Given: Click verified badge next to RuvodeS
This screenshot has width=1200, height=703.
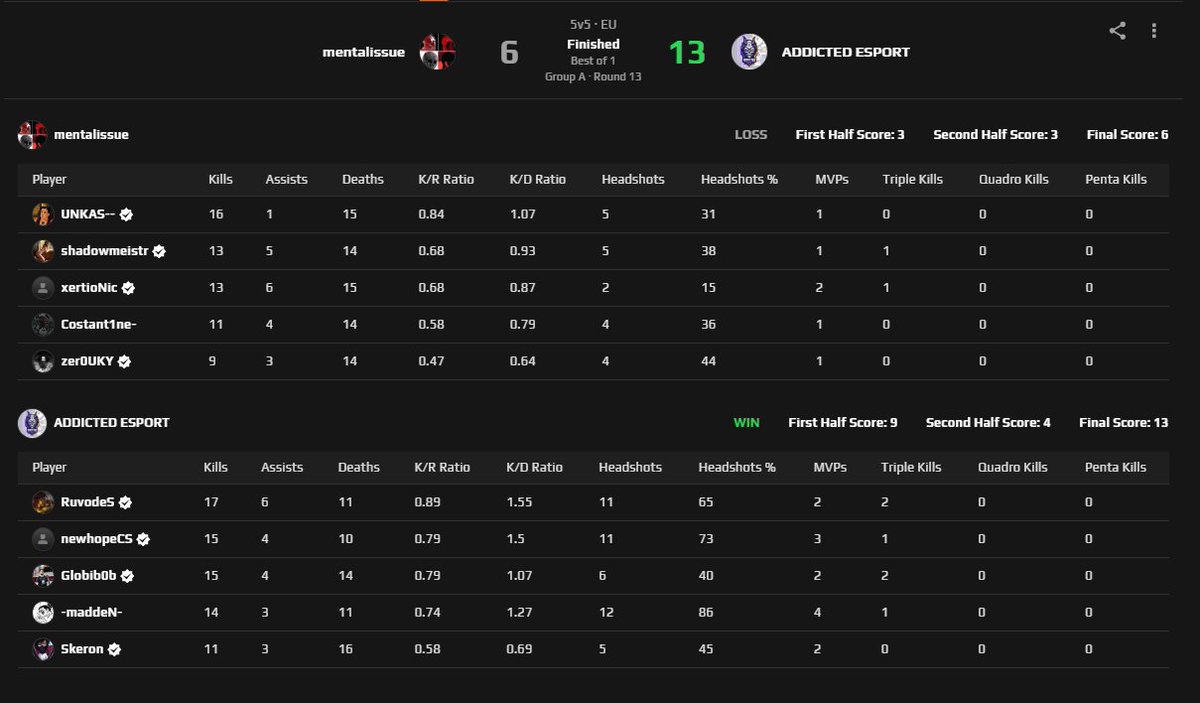Looking at the screenshot, I should pyautogui.click(x=125, y=503).
